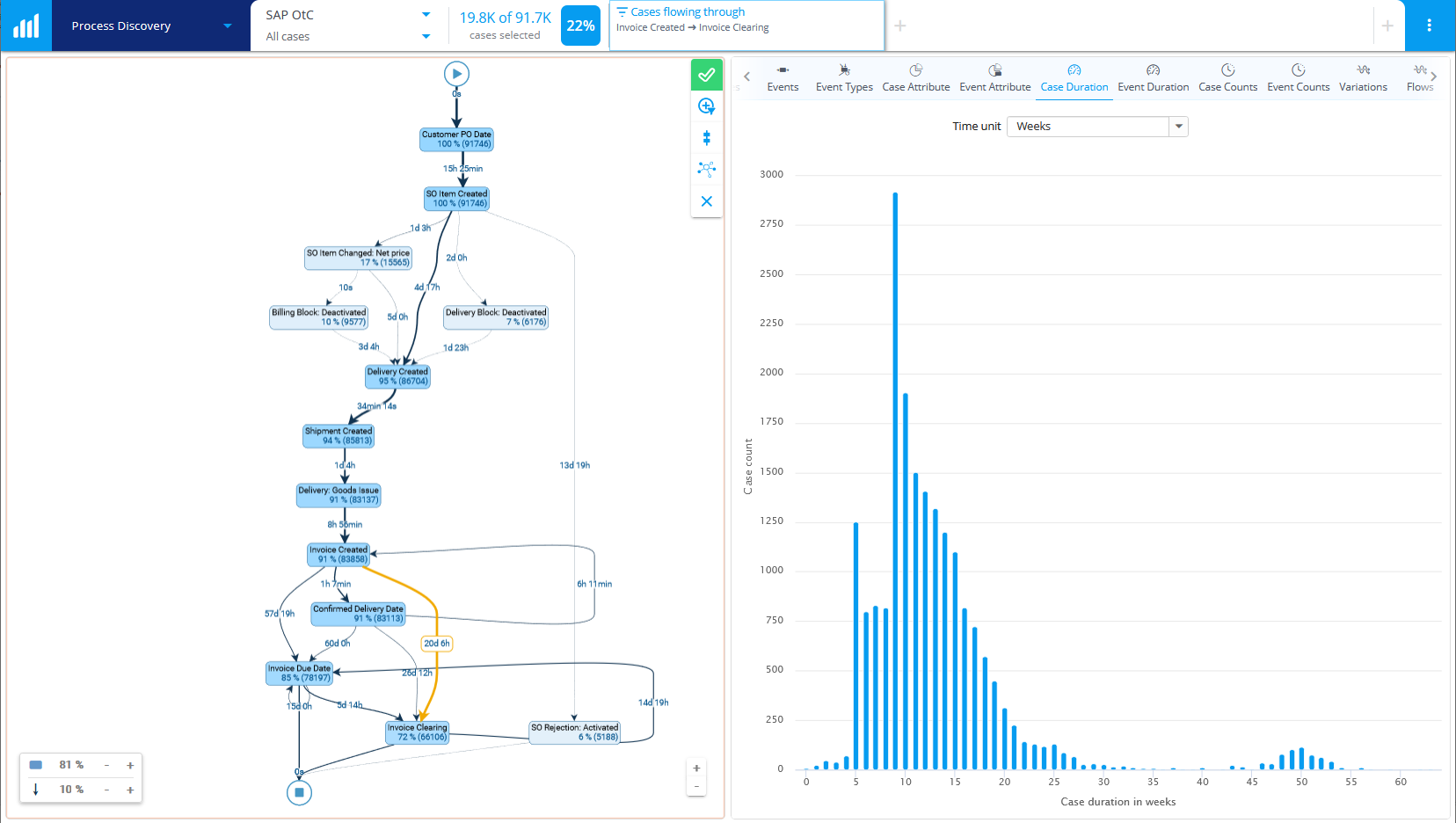Screen dimensions: 1456x823
Task: Increase activity percentage with the plus stepper
Action: [x=129, y=764]
